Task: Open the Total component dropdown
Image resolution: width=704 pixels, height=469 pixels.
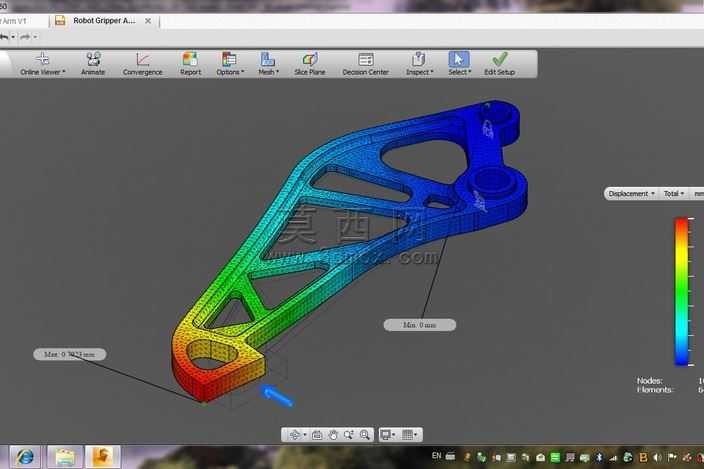Action: pyautogui.click(x=673, y=193)
